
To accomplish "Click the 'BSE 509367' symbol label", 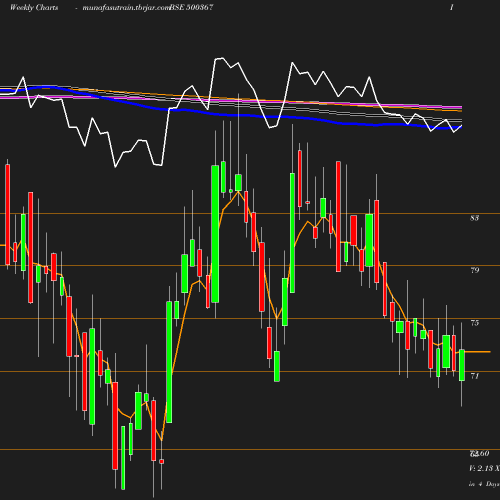I will pyautogui.click(x=191, y=7).
